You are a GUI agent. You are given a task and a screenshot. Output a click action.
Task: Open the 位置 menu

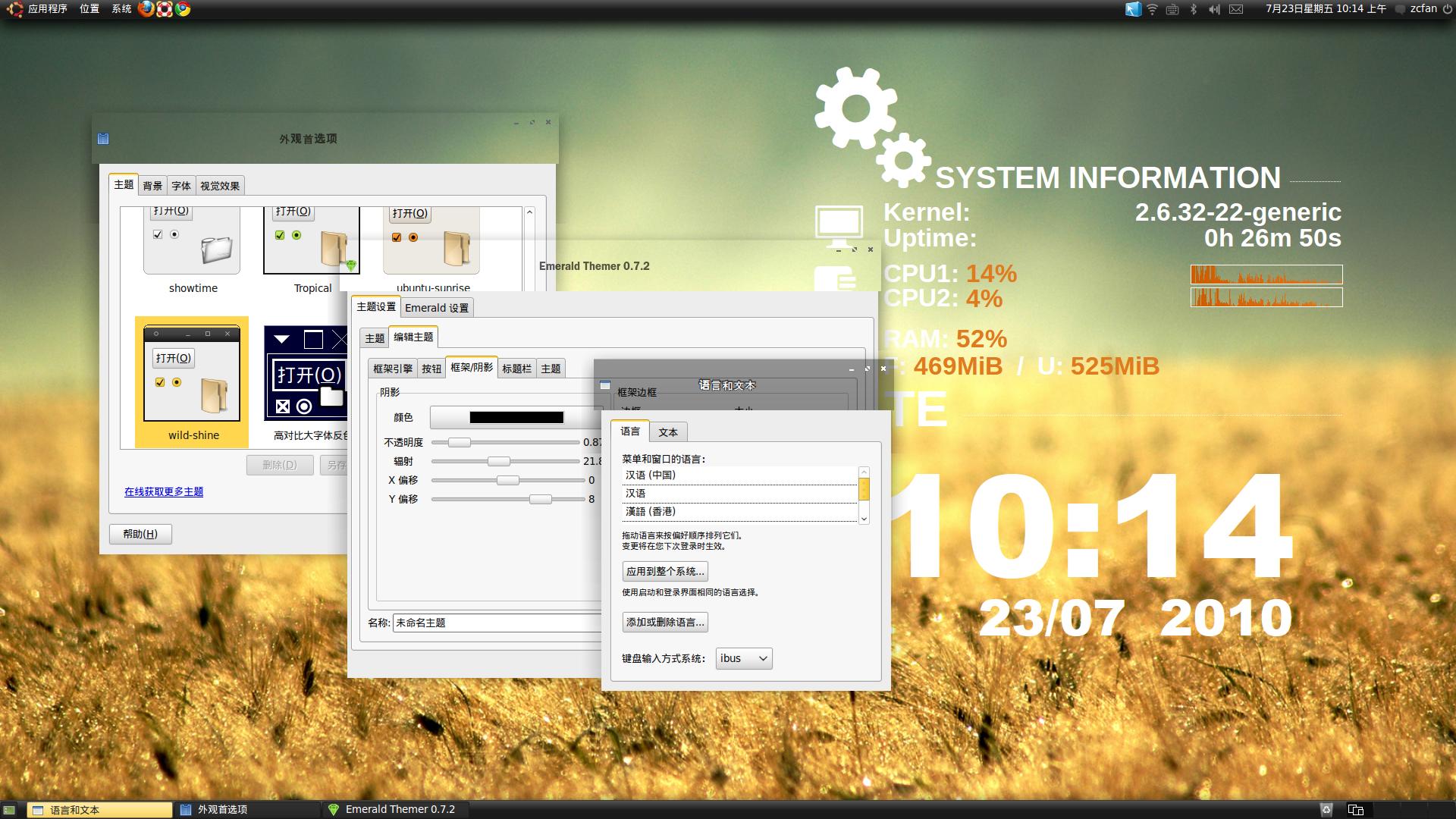89,9
